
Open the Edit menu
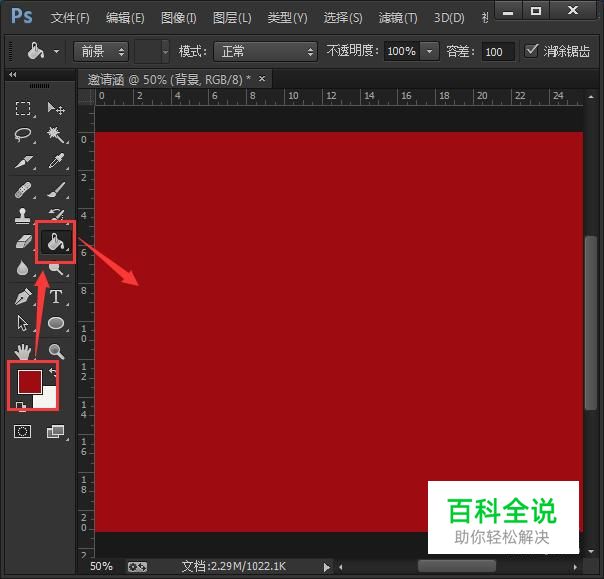coord(125,18)
